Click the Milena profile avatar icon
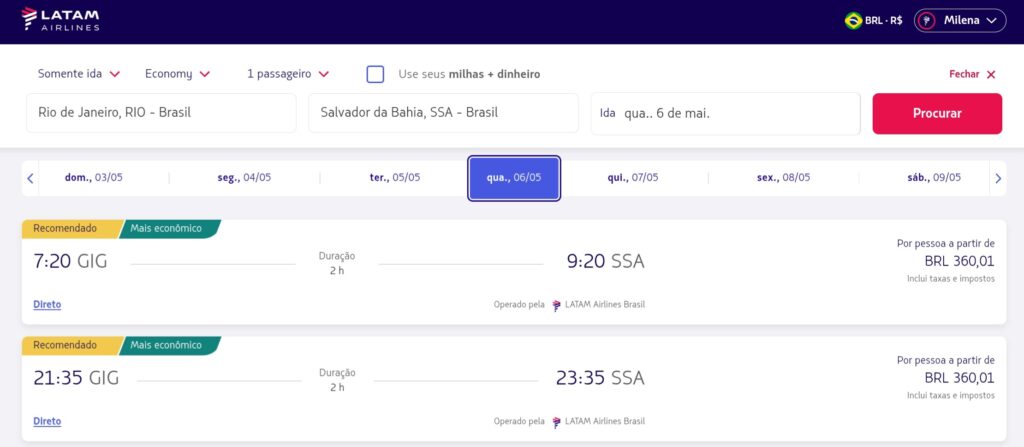This screenshot has width=1024, height=447. 927,20
